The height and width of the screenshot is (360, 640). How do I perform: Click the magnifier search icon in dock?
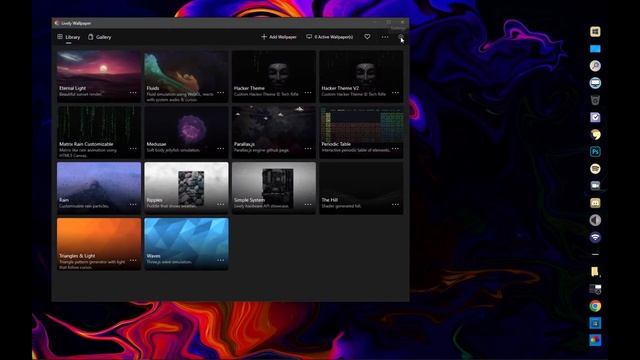595,66
